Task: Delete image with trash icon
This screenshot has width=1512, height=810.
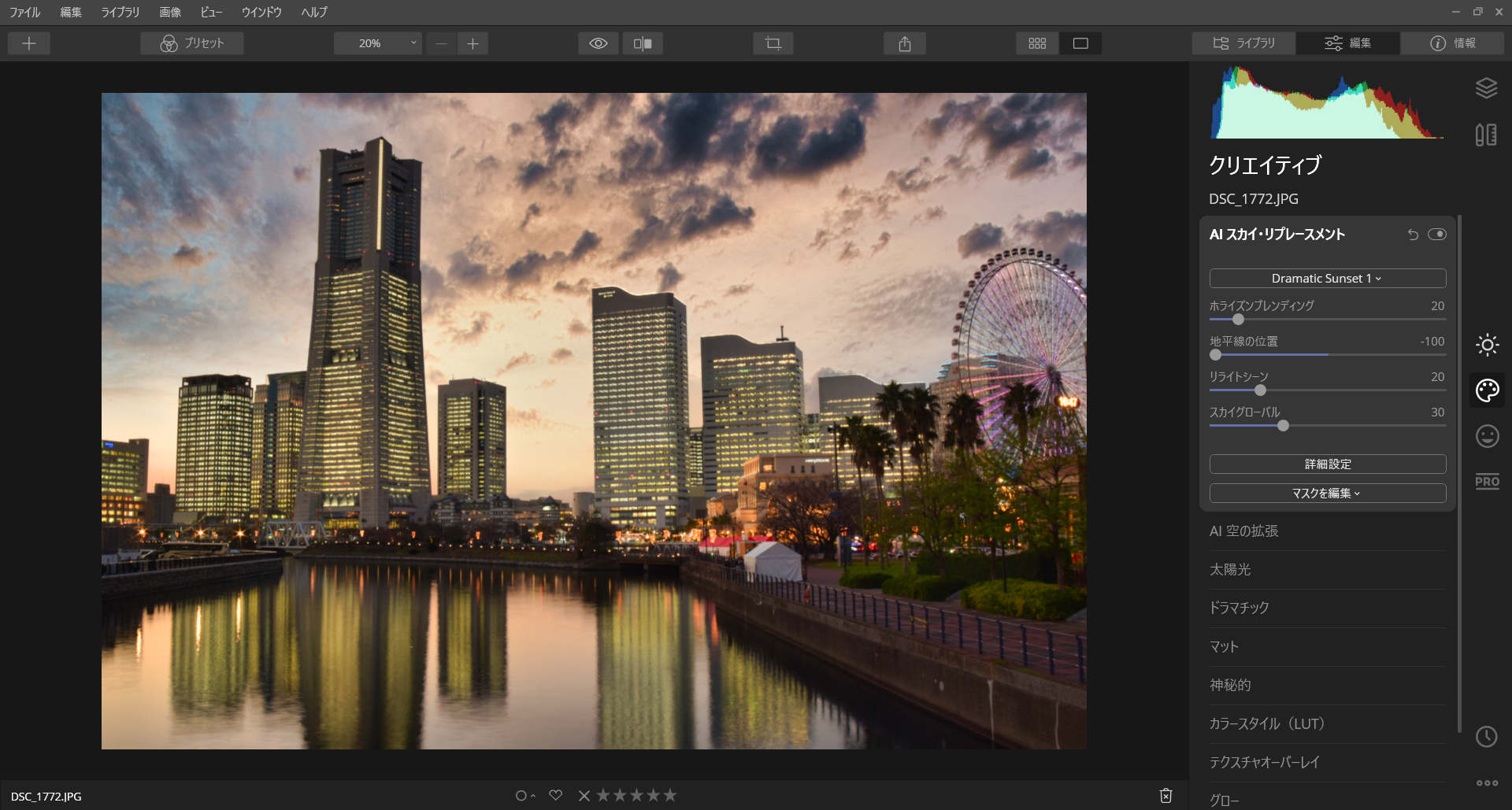Action: coord(1165,796)
